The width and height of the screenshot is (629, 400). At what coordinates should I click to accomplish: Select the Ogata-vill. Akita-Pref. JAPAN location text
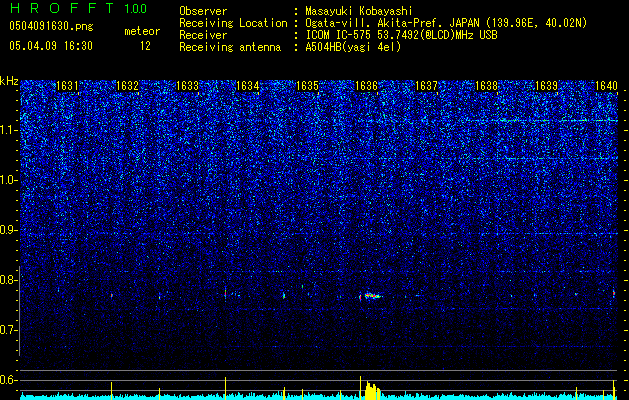pos(448,23)
